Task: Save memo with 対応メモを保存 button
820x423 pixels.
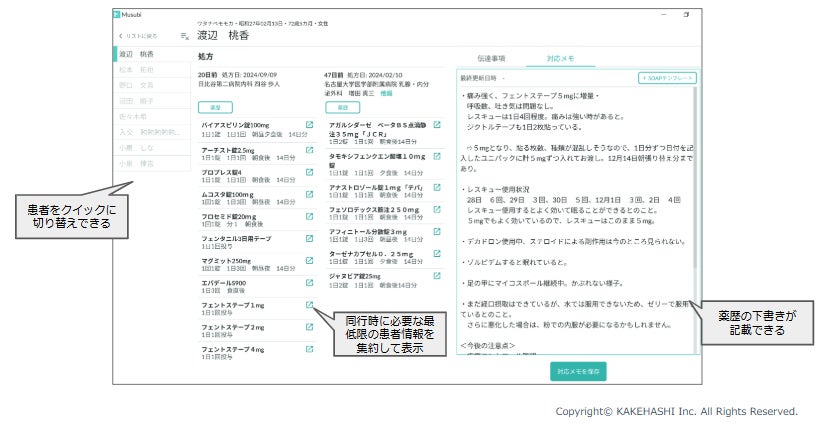Action: (578, 371)
